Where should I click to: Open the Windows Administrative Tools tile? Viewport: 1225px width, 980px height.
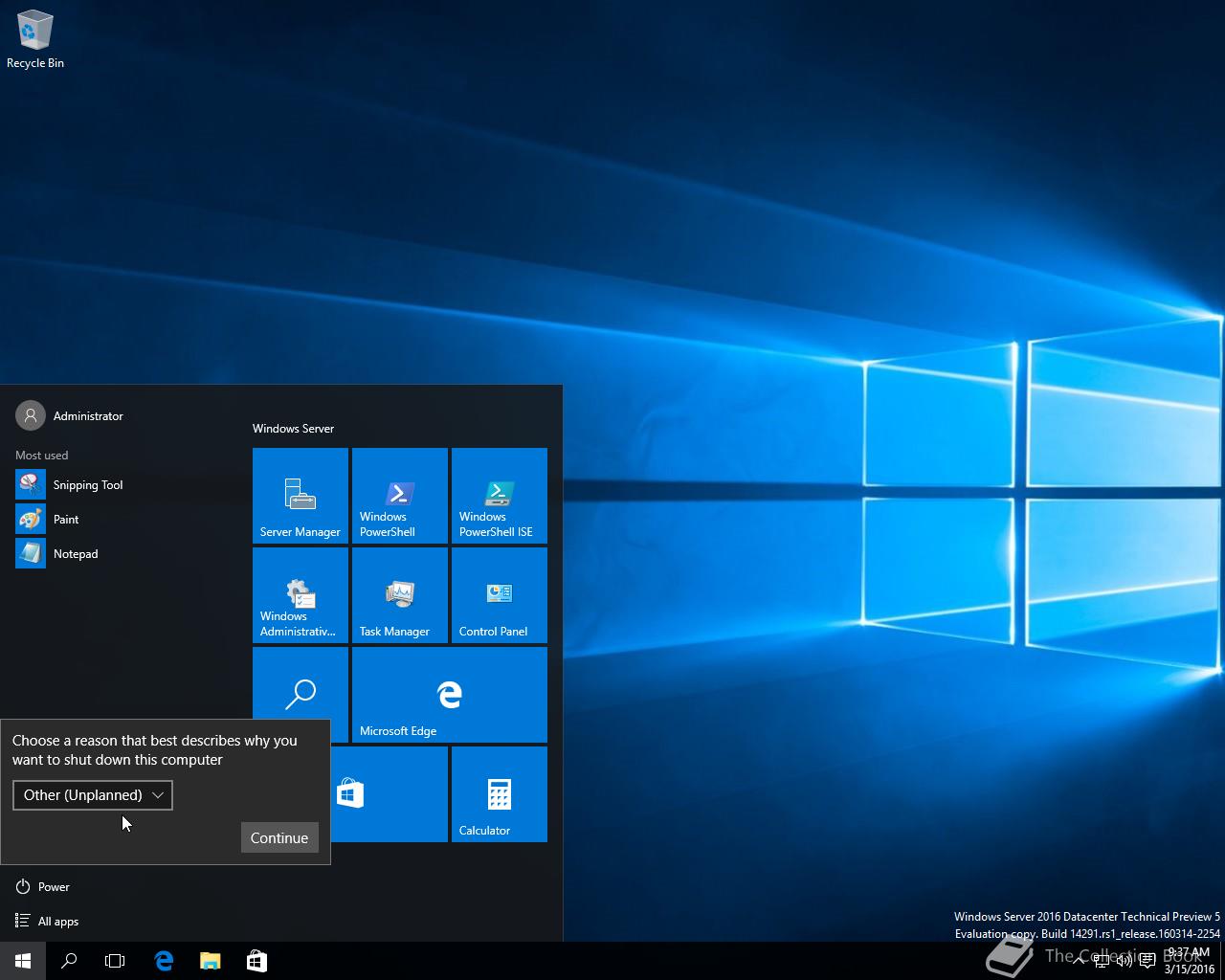[x=301, y=595]
